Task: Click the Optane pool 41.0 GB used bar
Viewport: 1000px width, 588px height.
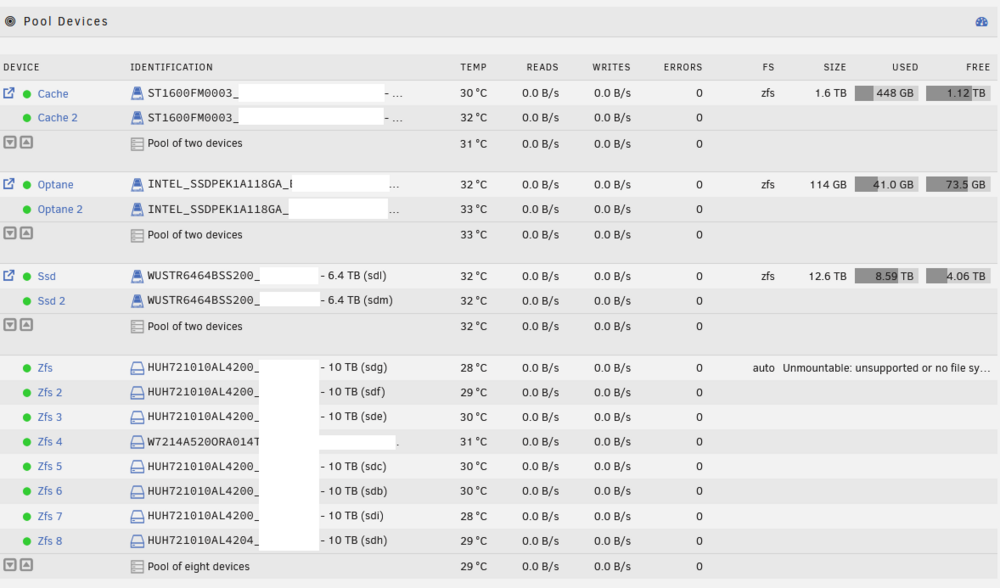Action: [886, 184]
